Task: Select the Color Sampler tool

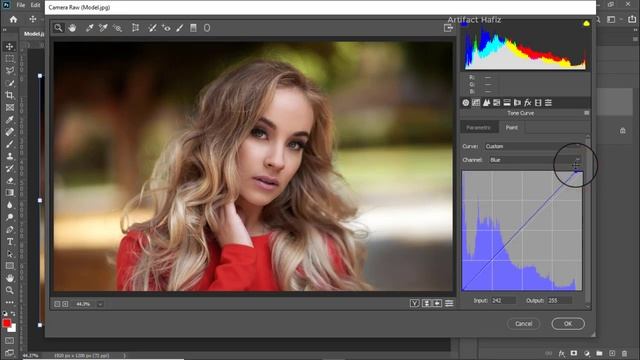Action: tap(103, 28)
